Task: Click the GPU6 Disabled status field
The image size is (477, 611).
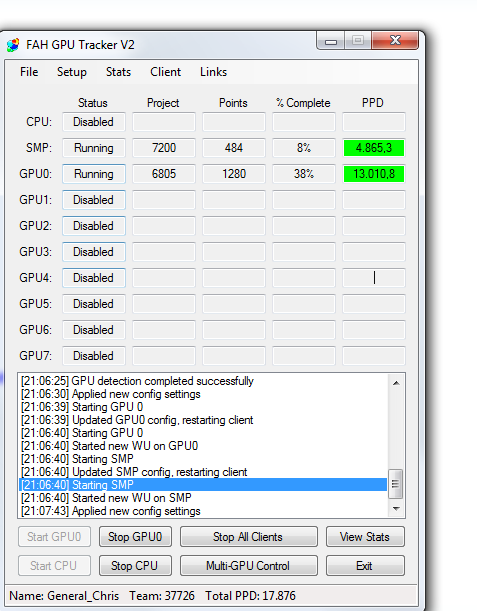Action: (x=94, y=330)
